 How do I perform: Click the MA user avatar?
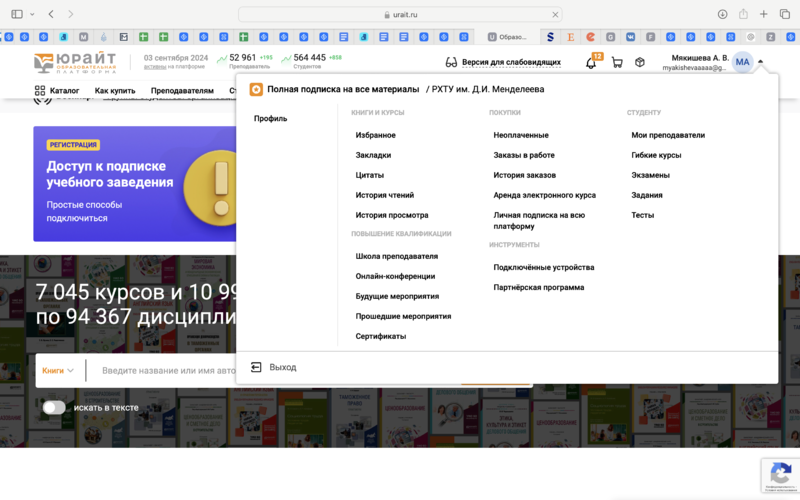point(742,62)
